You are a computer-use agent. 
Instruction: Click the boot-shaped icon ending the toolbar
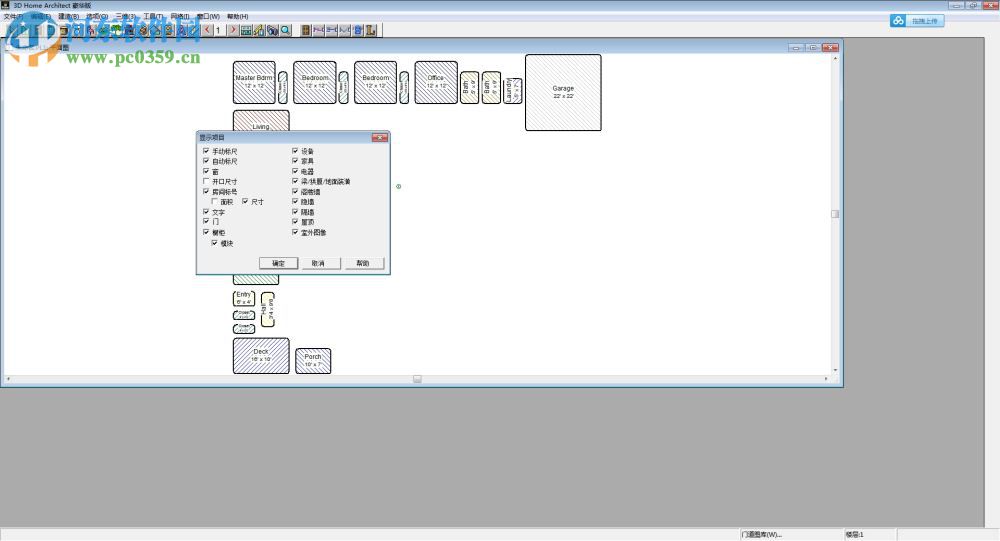click(x=371, y=30)
